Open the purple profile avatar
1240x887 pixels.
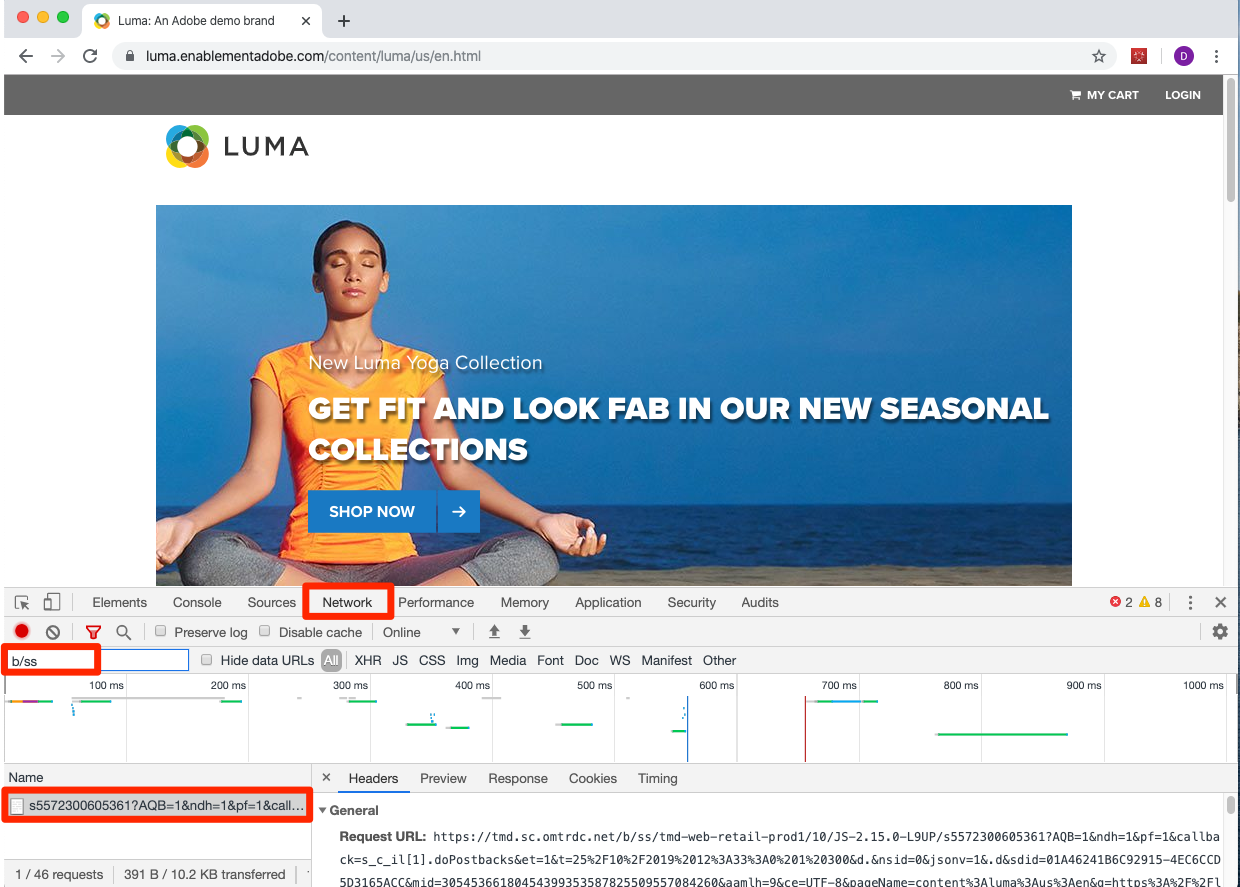[x=1184, y=56]
